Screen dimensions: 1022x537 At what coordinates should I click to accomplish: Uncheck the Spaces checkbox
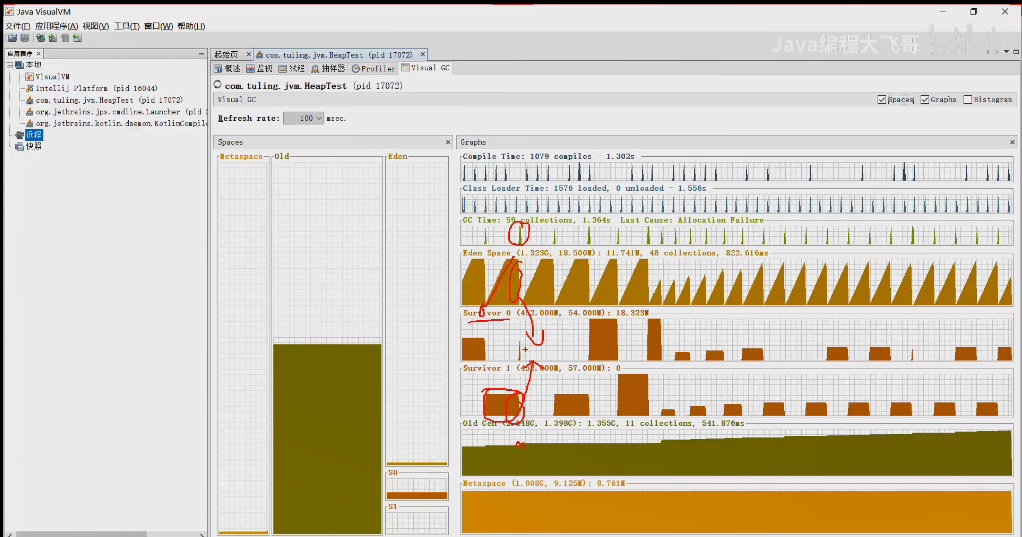[x=882, y=100]
